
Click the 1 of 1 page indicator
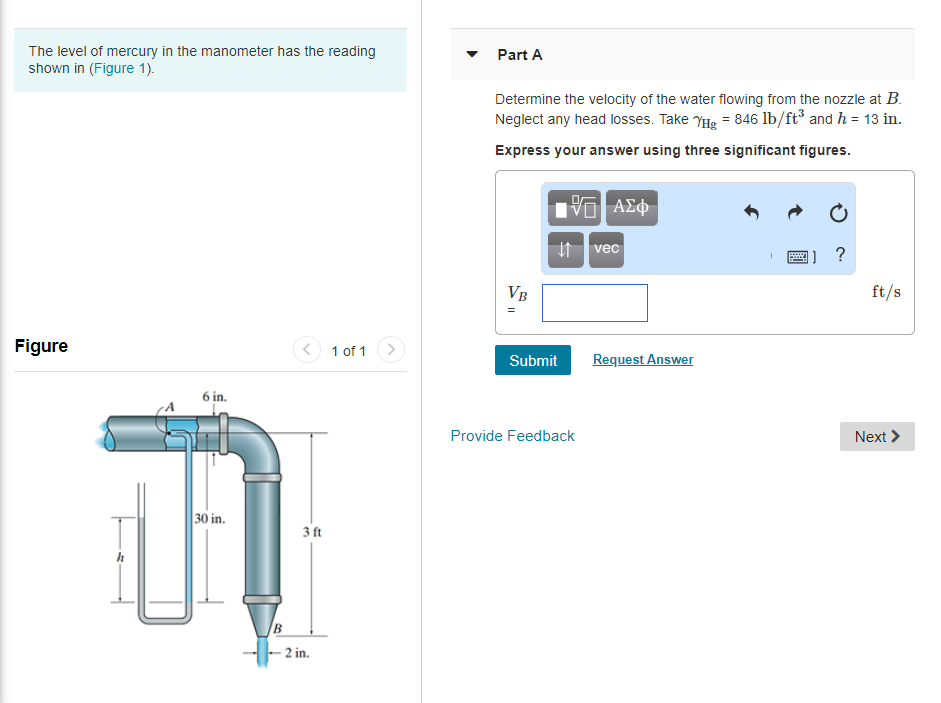point(348,351)
